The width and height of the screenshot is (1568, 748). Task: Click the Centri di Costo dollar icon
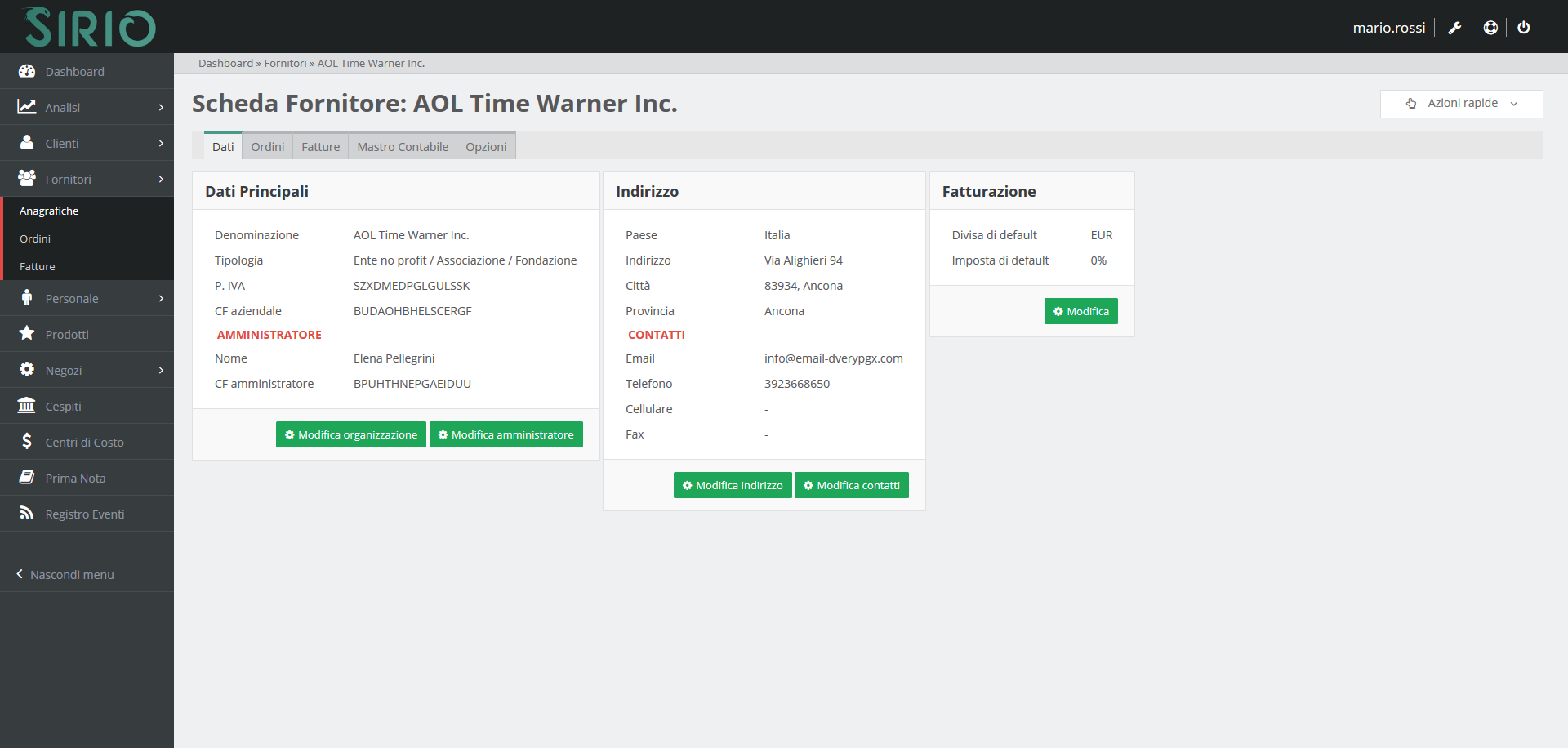[x=27, y=441]
